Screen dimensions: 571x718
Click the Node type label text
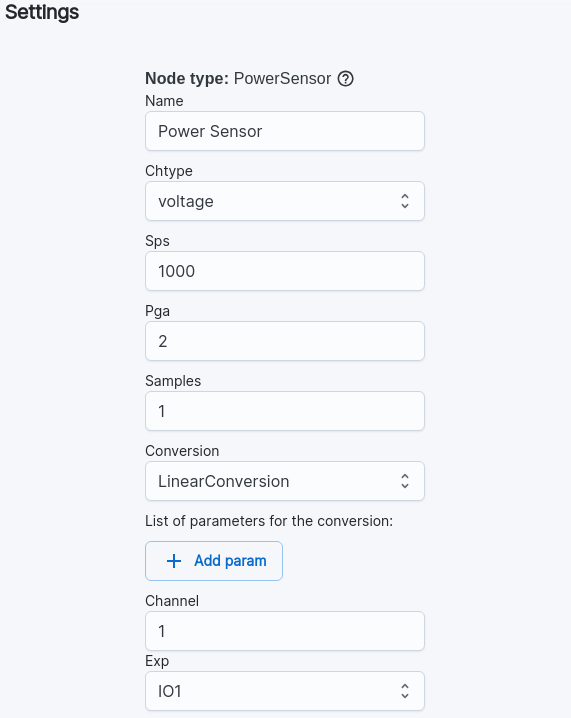[187, 79]
